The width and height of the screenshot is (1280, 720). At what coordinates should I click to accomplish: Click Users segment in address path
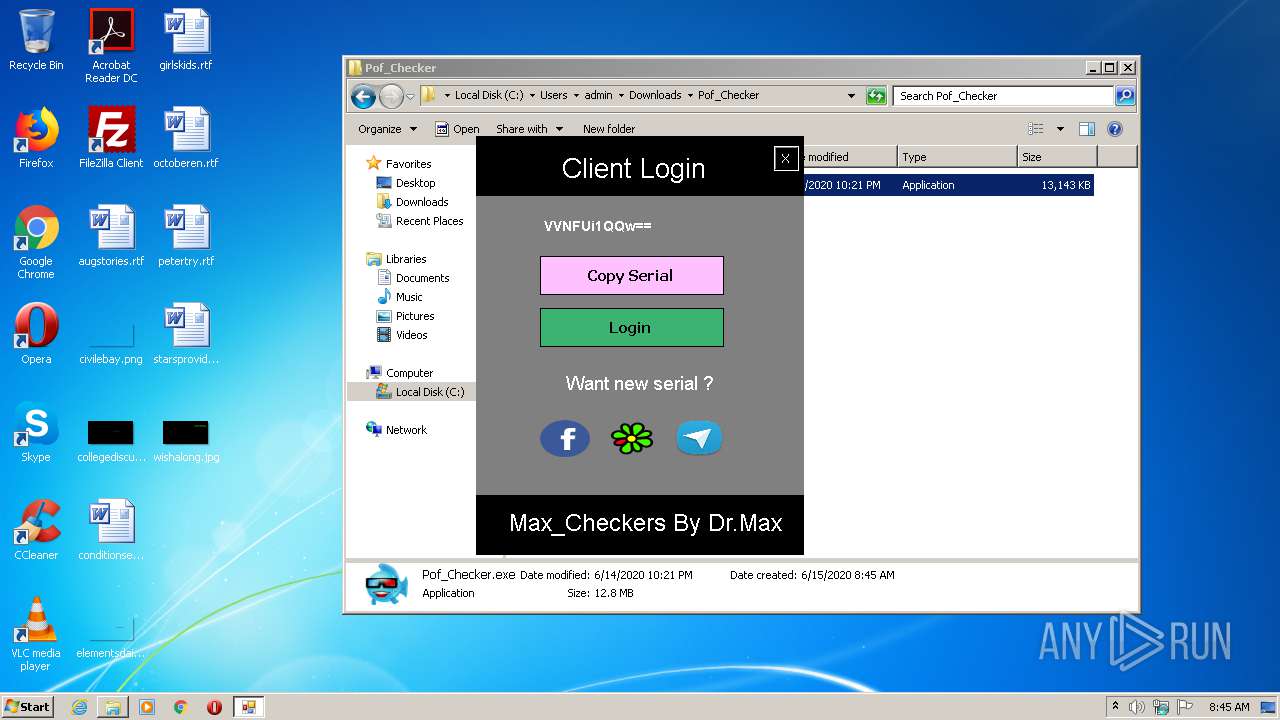(554, 95)
